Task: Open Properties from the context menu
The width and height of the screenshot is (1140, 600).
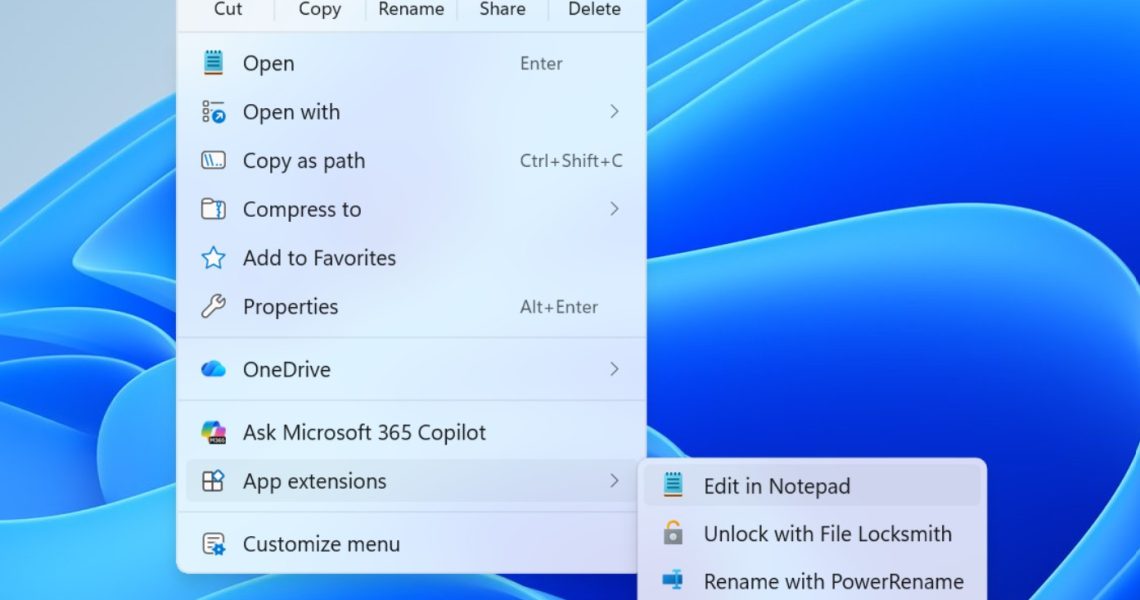Action: coord(411,307)
